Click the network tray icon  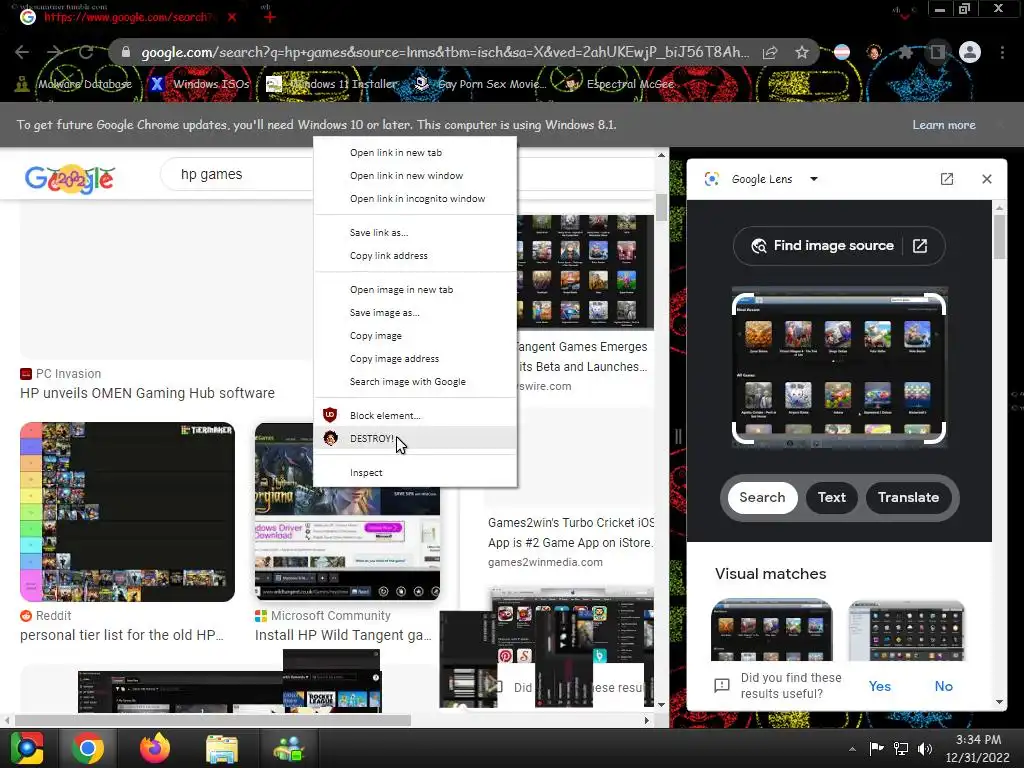[901, 748]
